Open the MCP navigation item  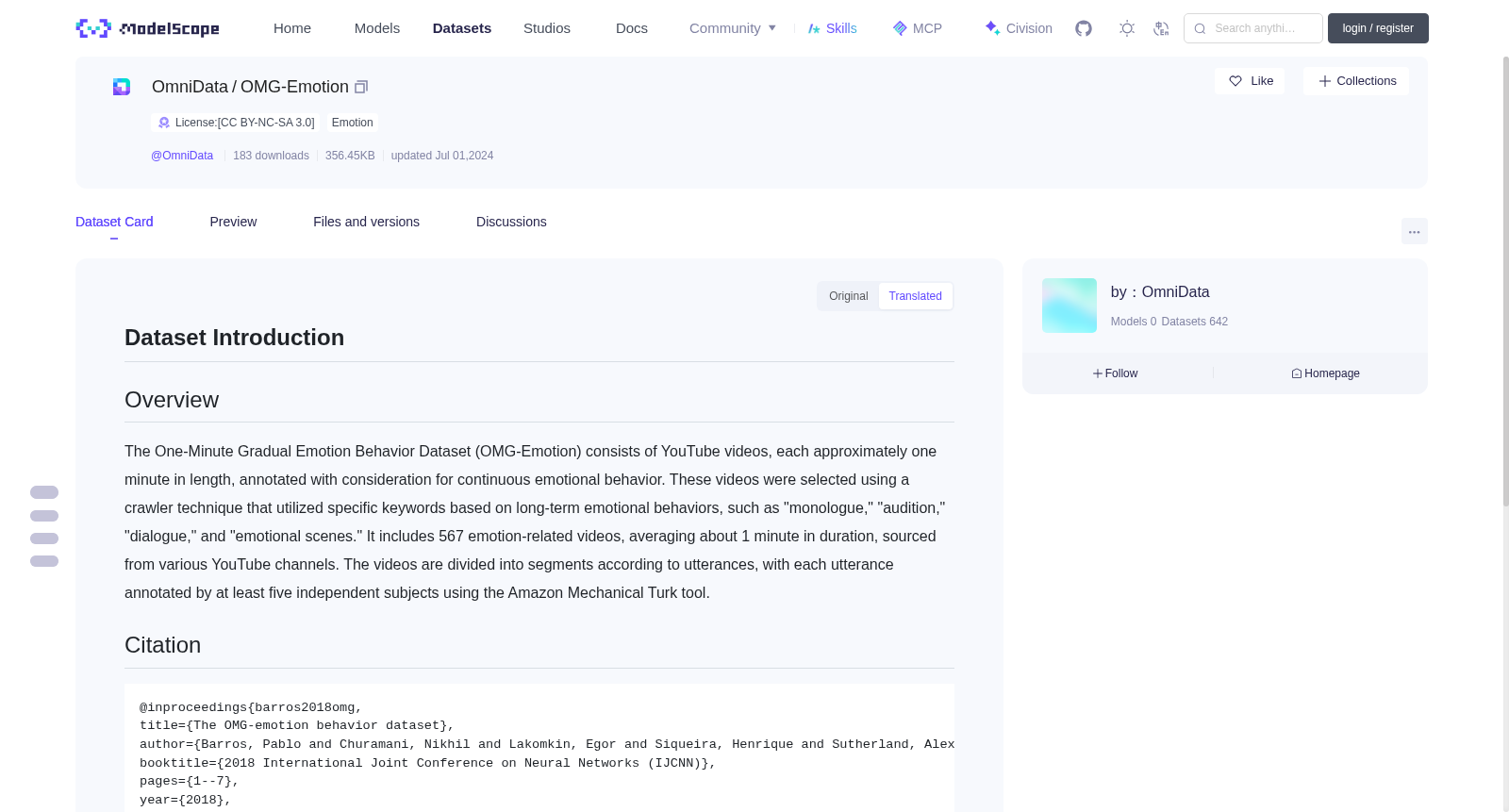917,28
